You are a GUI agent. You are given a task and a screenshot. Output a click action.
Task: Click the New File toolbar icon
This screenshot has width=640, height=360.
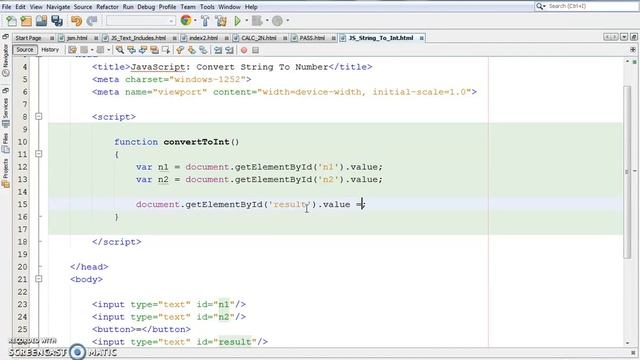[x=11, y=21]
